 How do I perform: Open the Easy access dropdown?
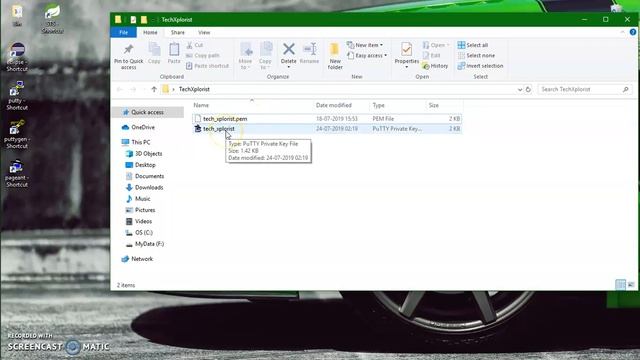click(x=367, y=56)
